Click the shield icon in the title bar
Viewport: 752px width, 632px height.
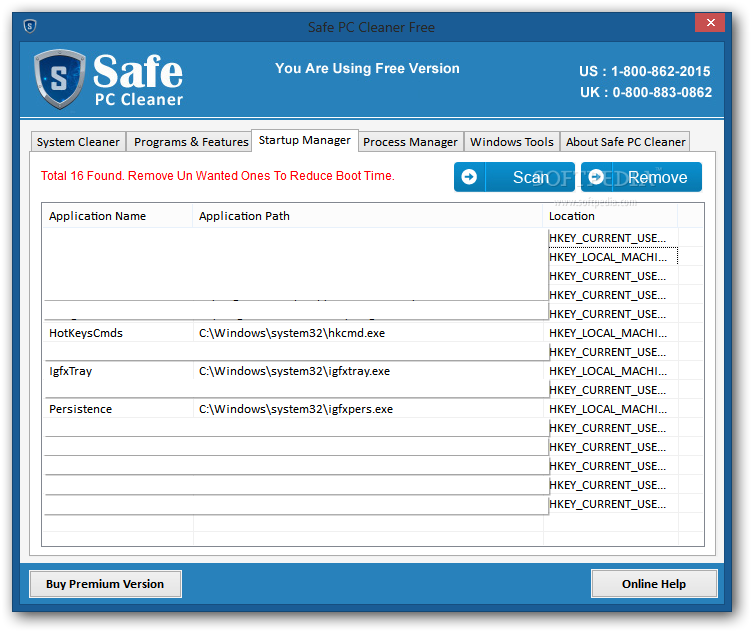click(30, 26)
